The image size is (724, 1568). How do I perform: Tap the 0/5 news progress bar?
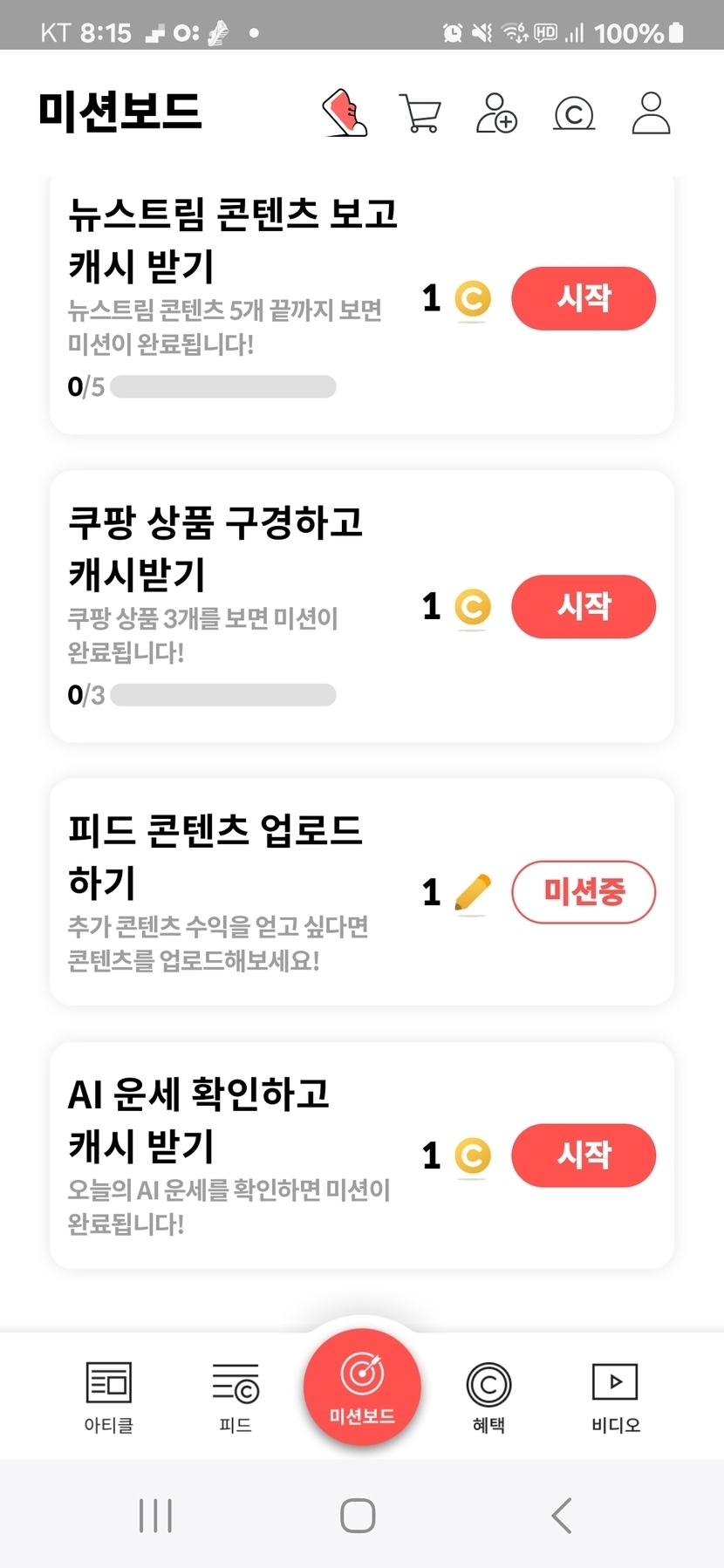click(223, 386)
